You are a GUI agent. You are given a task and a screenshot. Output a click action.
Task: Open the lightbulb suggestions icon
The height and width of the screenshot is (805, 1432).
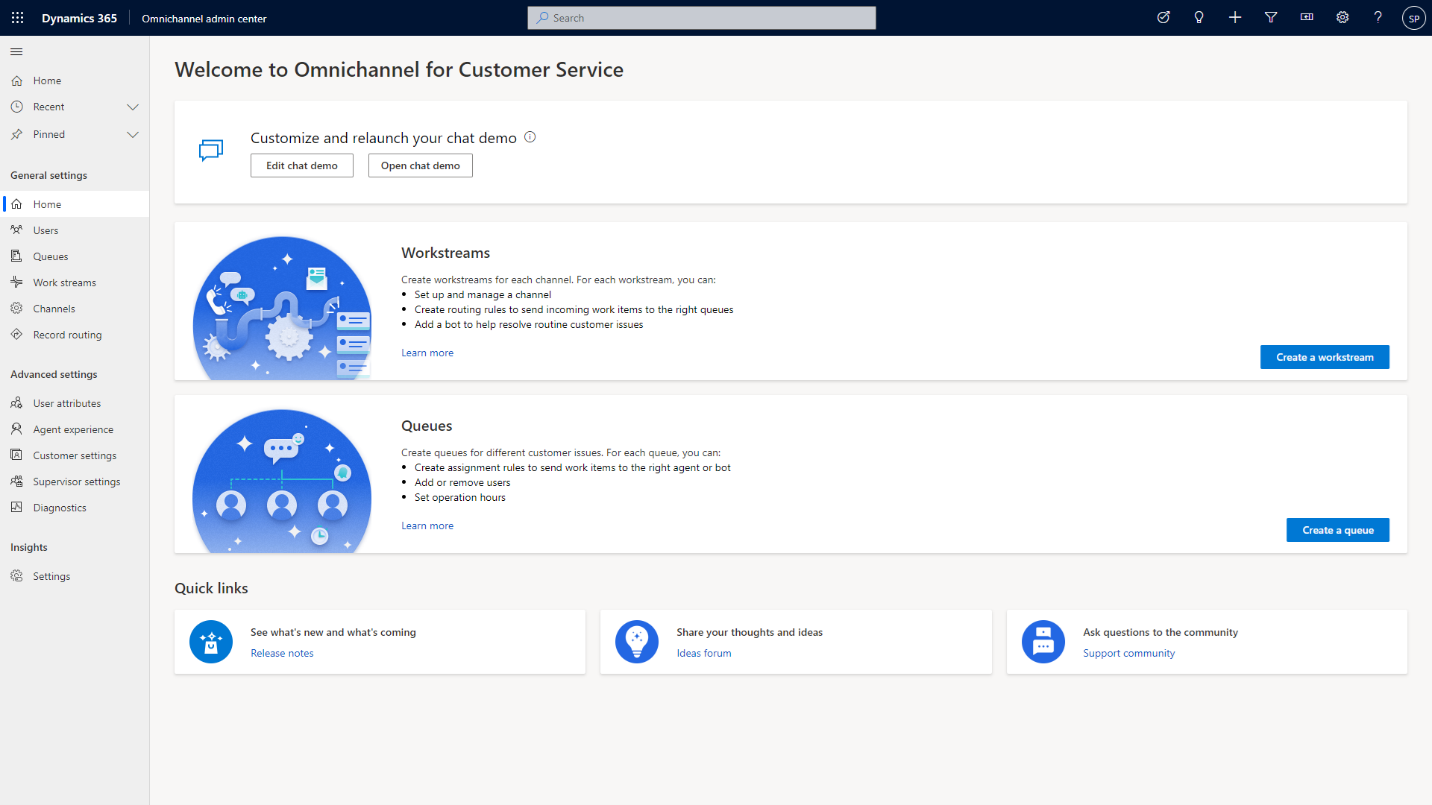point(1199,17)
